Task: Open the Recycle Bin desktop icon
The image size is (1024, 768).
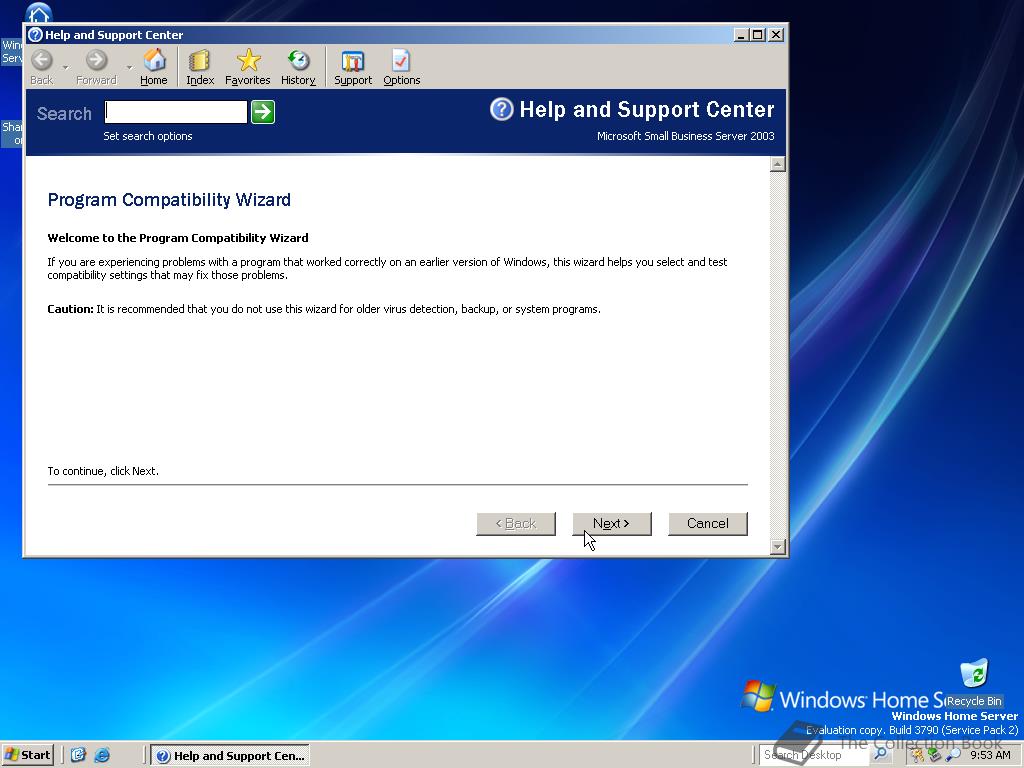Action: 974,682
